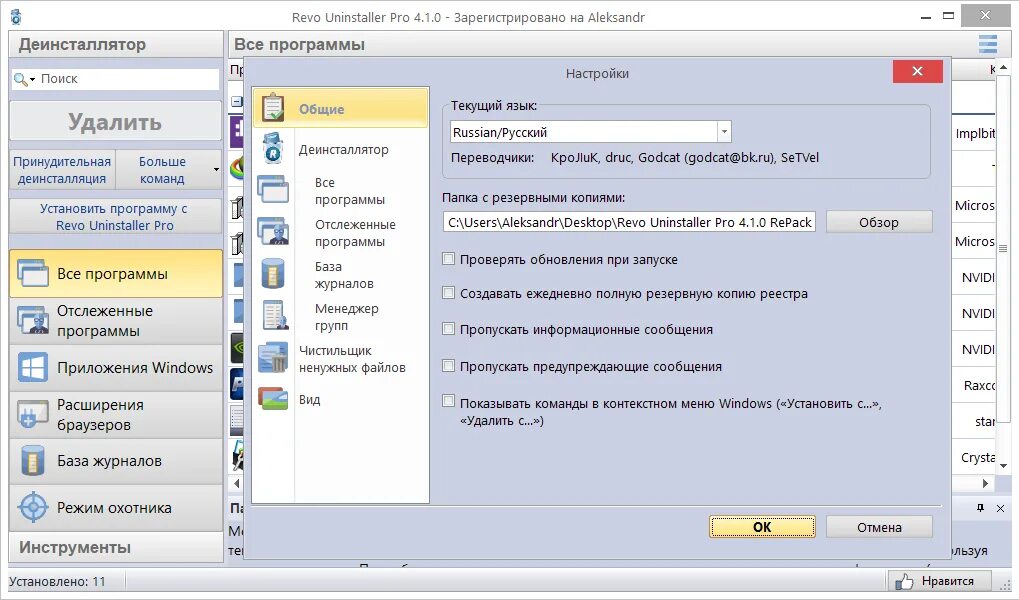This screenshot has width=1019, height=600.
Task: Open Все программы in left sidebar
Action: pos(115,274)
